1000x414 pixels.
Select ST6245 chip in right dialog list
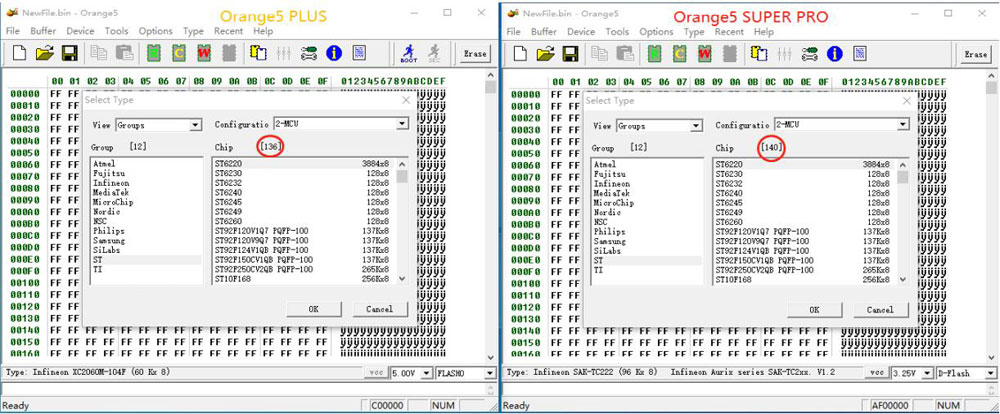click(x=729, y=203)
